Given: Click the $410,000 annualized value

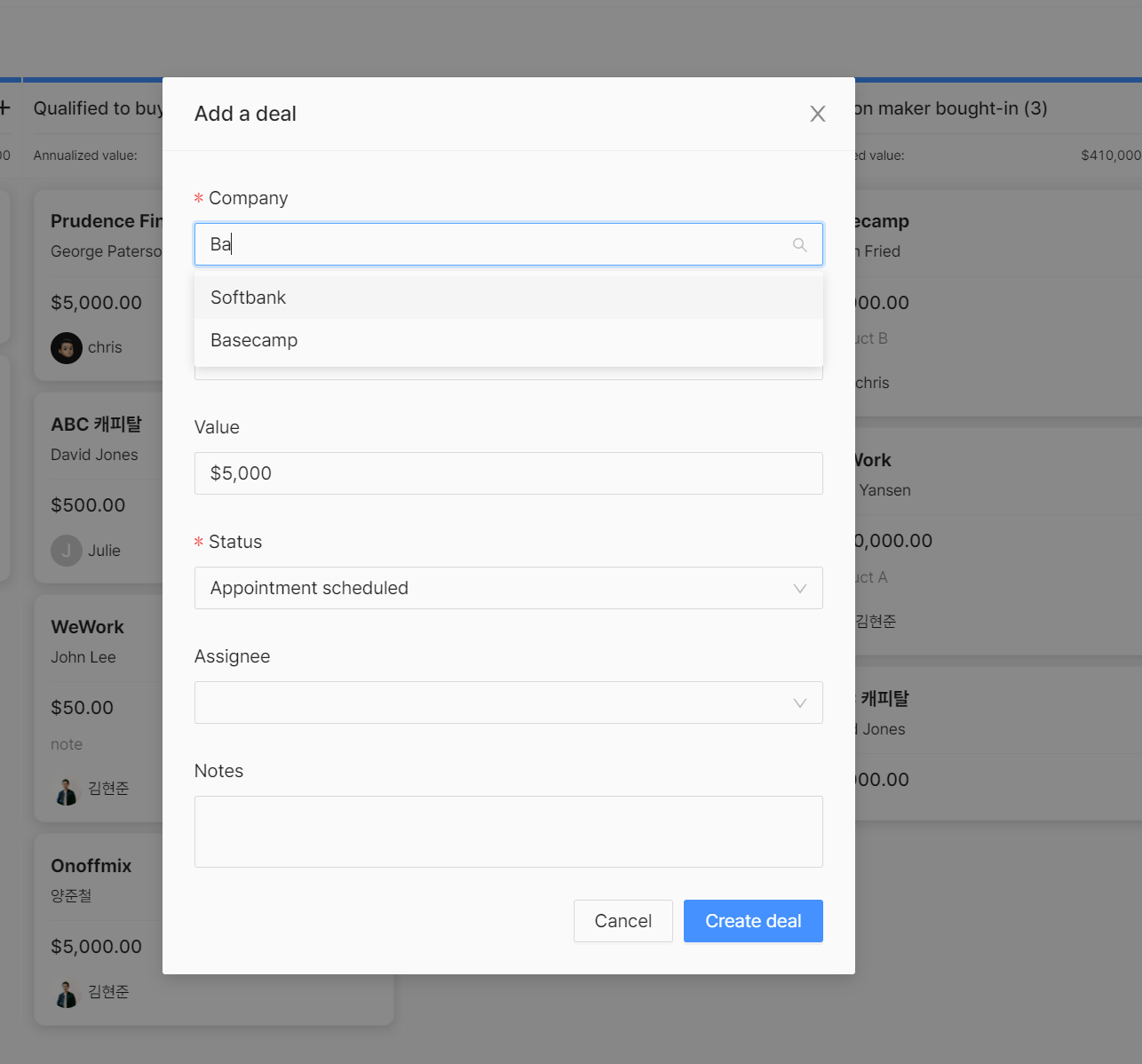Looking at the screenshot, I should click(x=1111, y=155).
